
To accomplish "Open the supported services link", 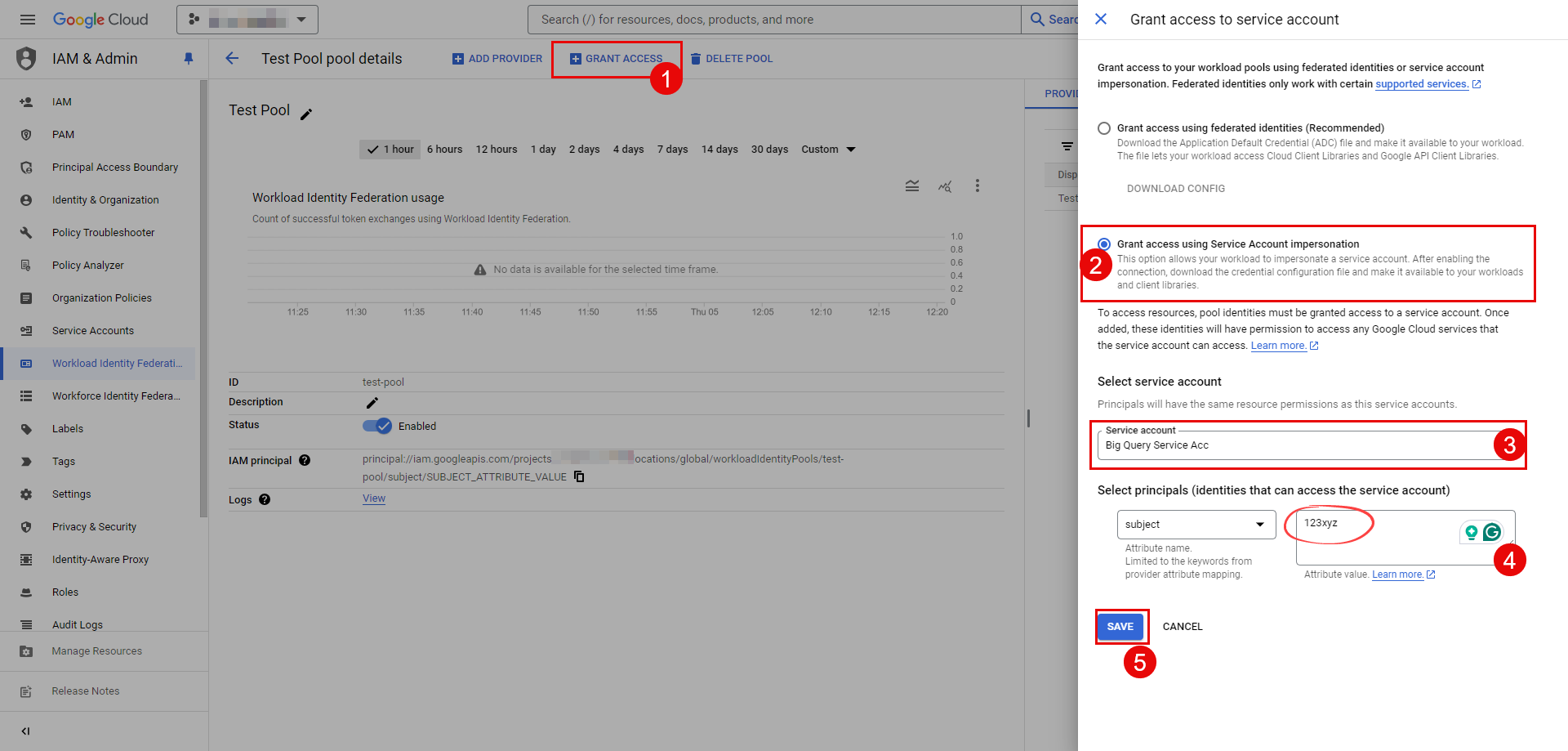I will [1422, 84].
